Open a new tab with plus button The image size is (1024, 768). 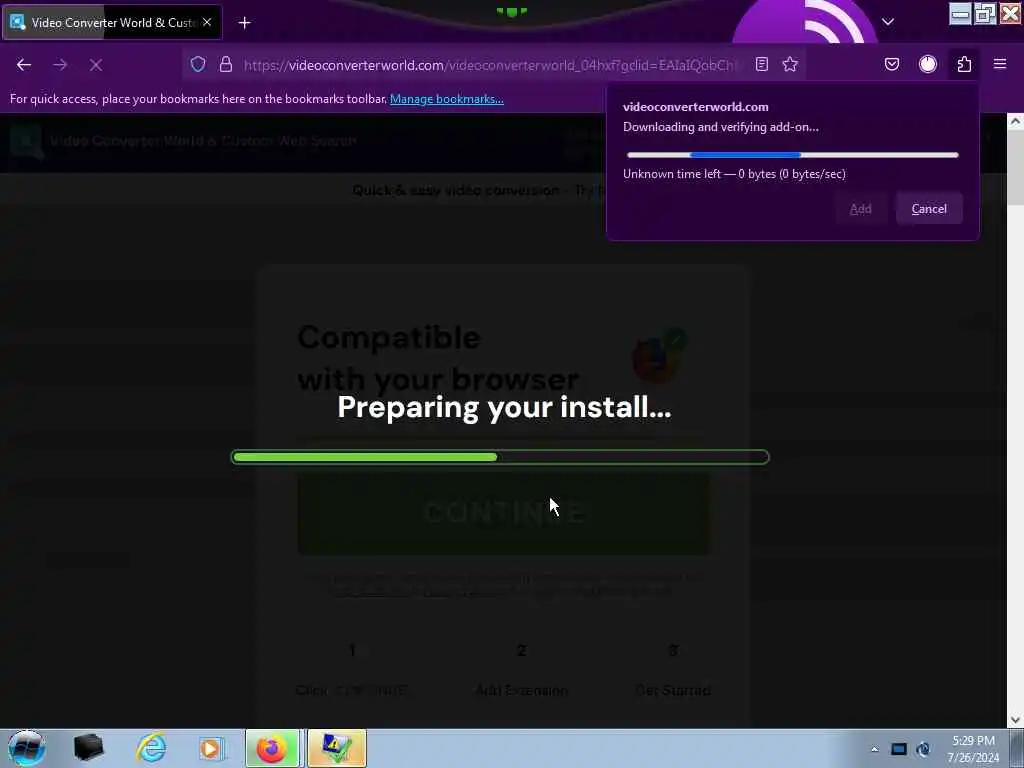[244, 23]
